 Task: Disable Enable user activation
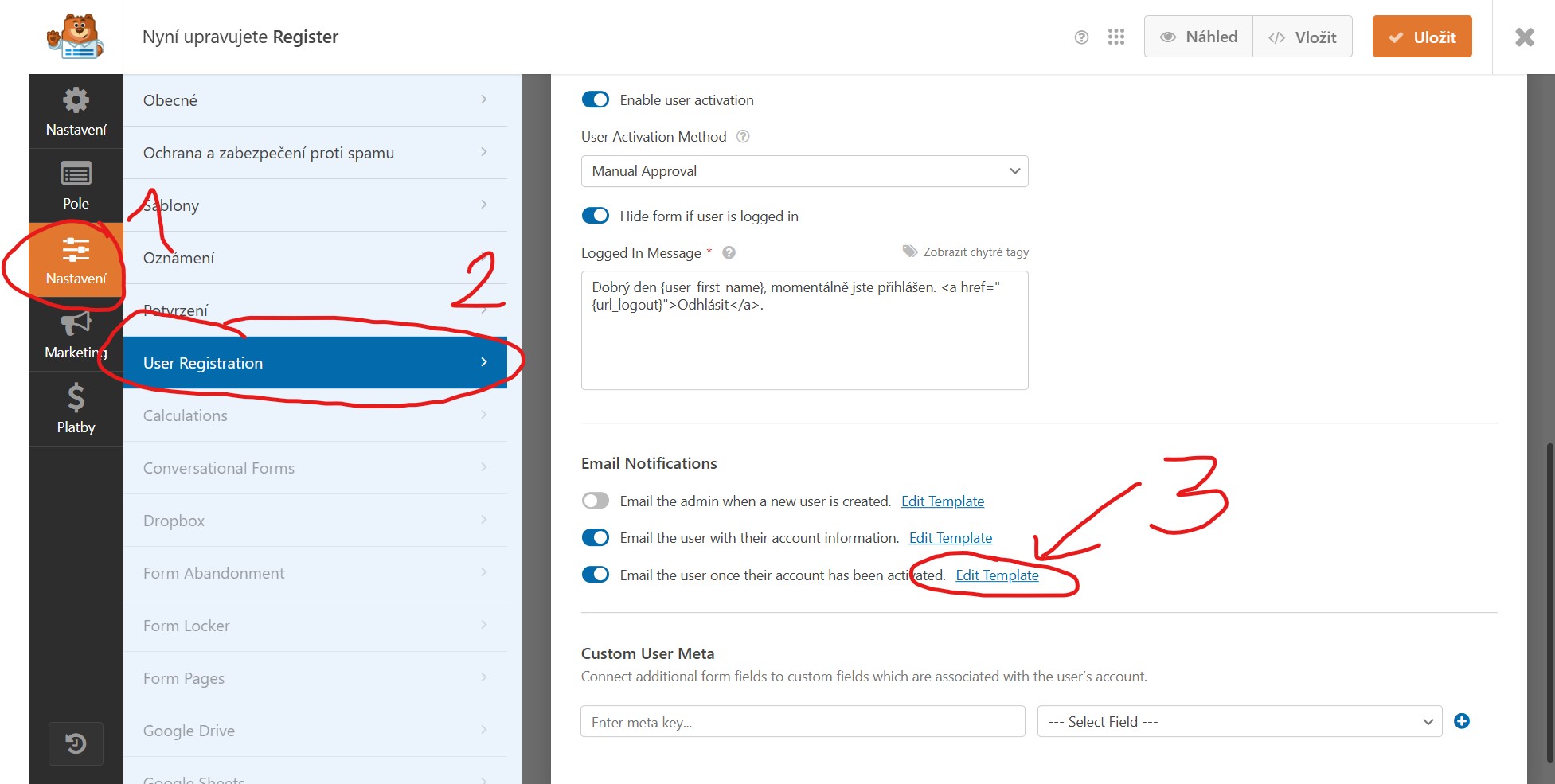tap(595, 99)
